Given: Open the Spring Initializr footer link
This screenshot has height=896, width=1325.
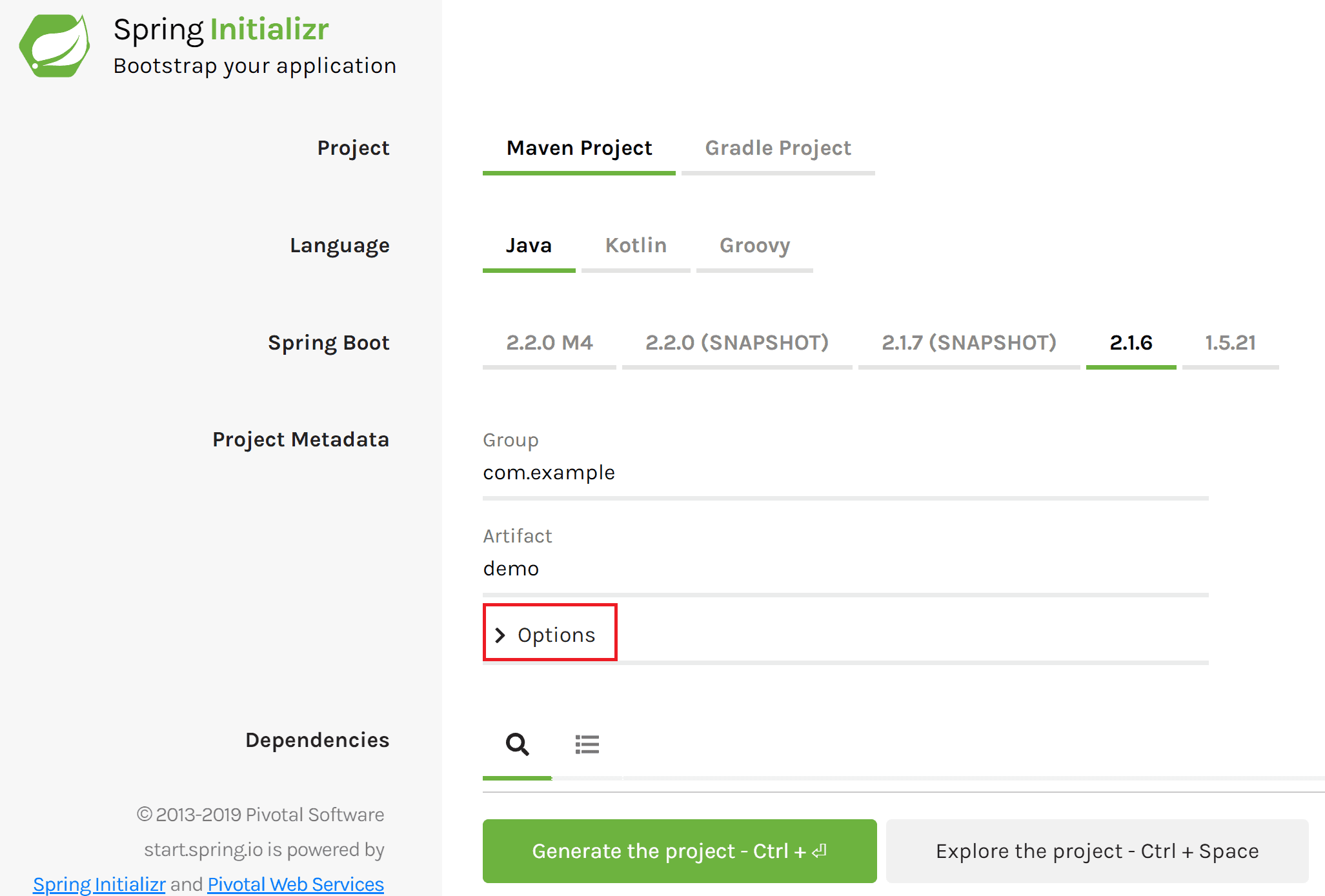Looking at the screenshot, I should pos(99,884).
